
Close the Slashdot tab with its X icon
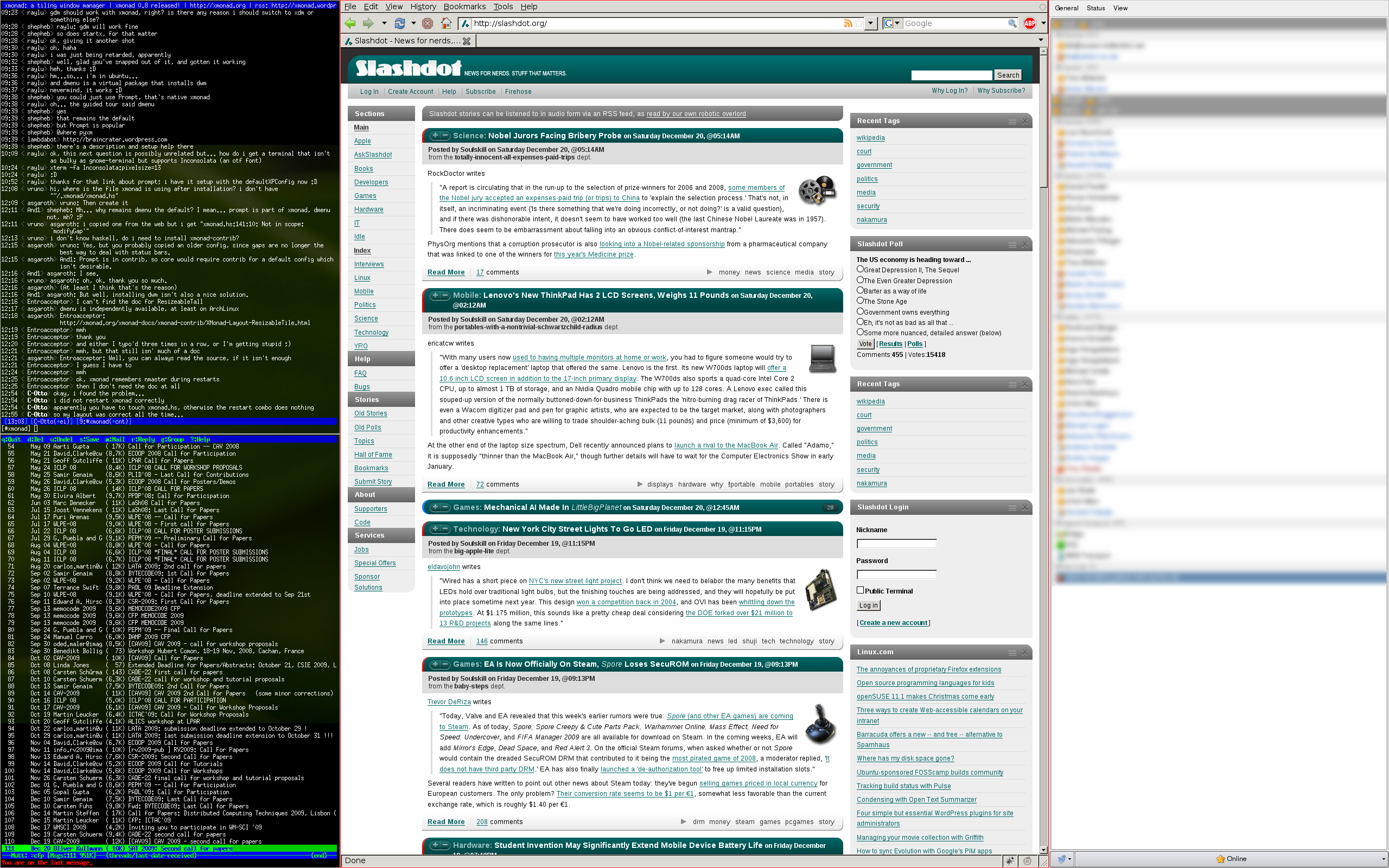[467, 41]
